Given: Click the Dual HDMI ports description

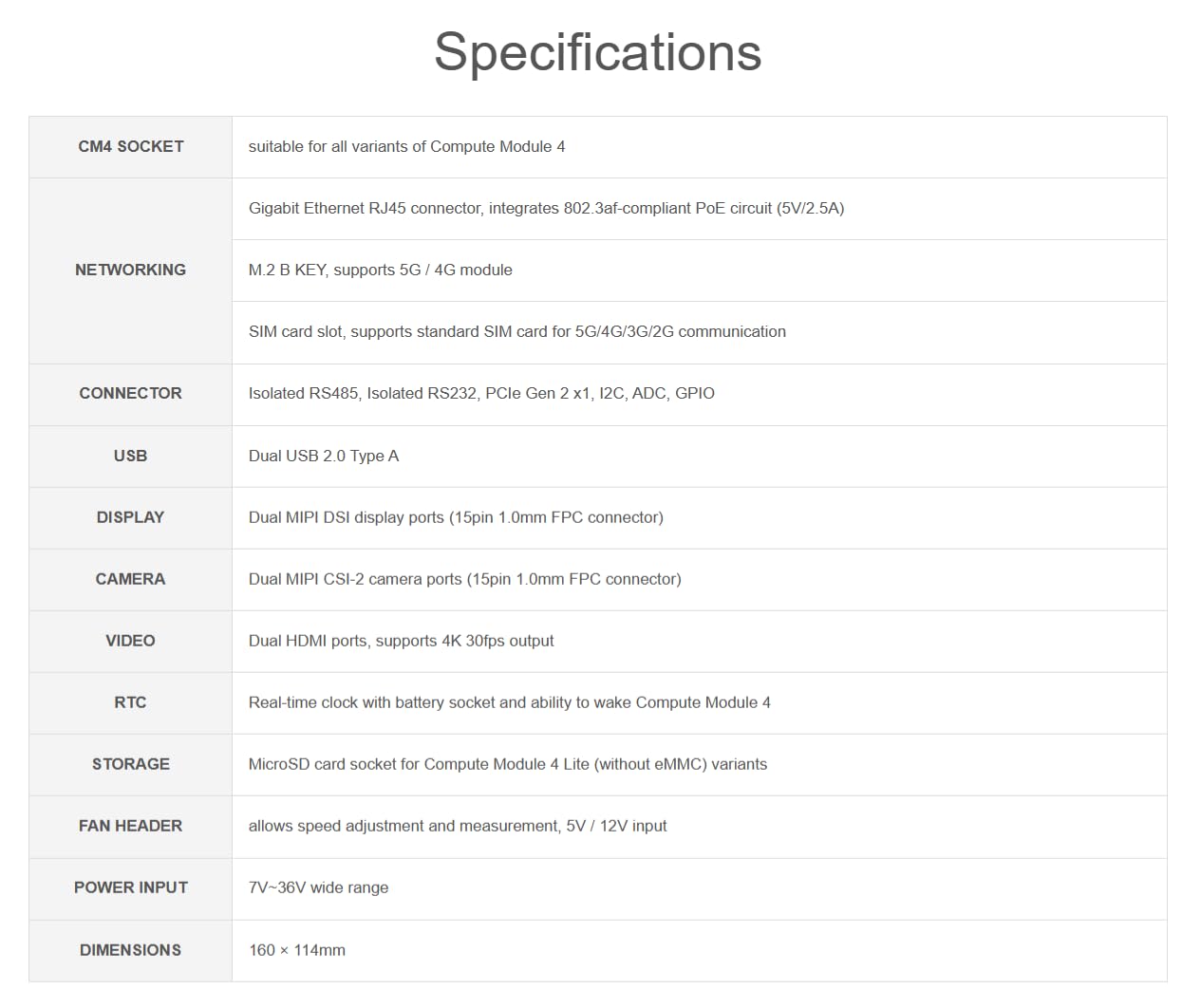Looking at the screenshot, I should [x=401, y=641].
